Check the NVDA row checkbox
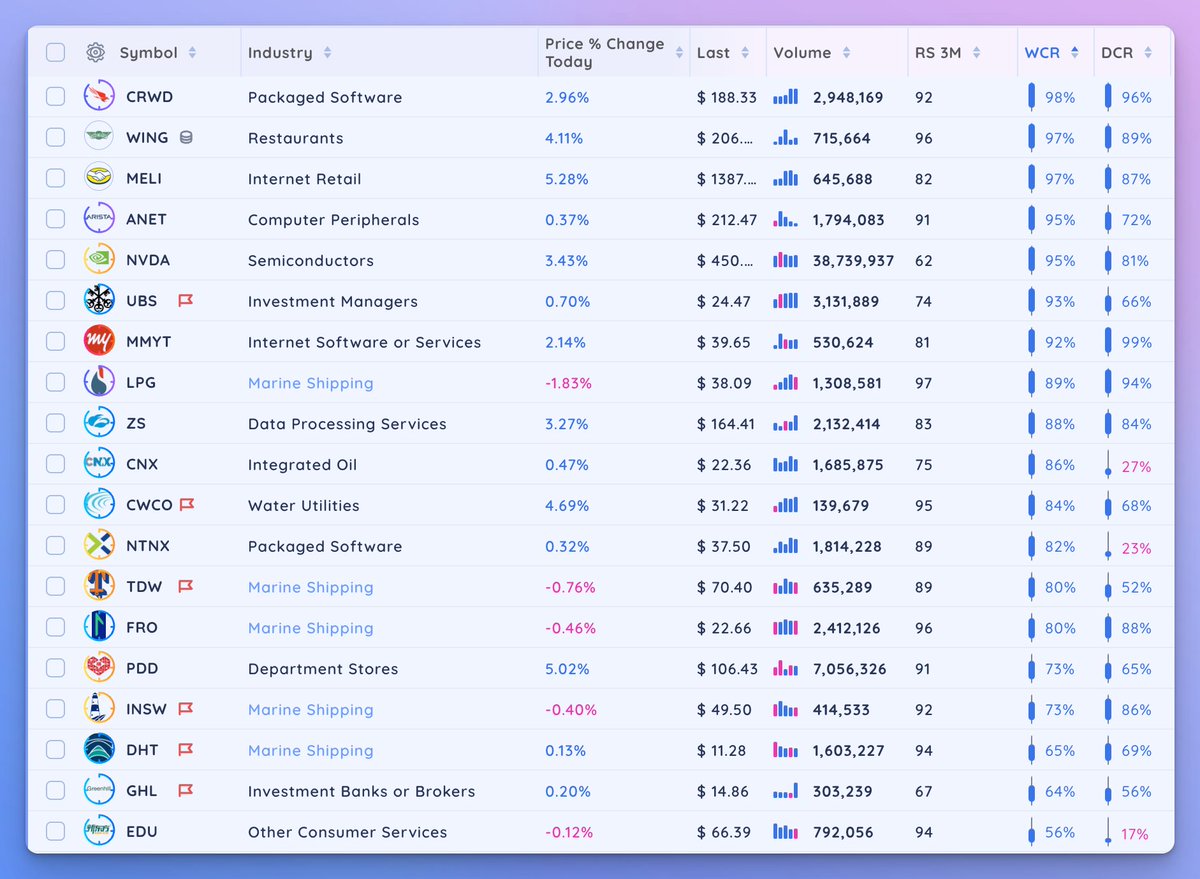Screen dimensions: 1200x879 (55, 260)
